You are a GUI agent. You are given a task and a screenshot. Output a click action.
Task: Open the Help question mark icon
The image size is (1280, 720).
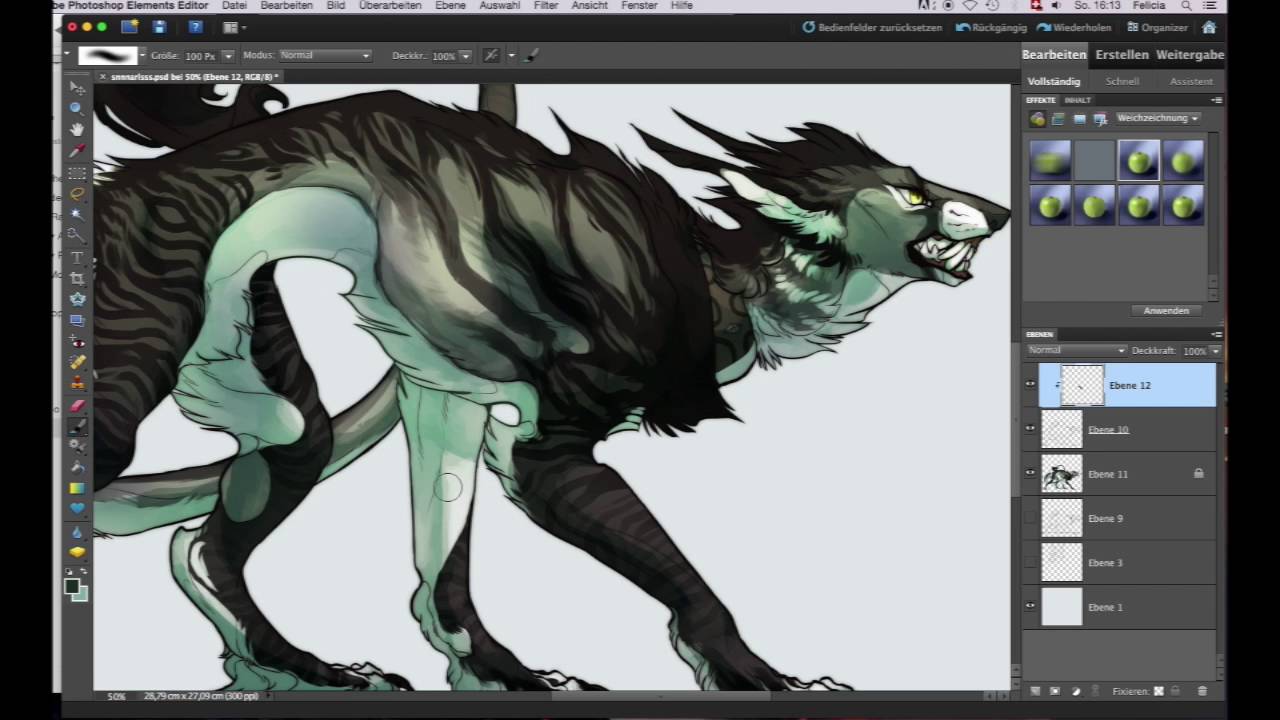coord(195,27)
